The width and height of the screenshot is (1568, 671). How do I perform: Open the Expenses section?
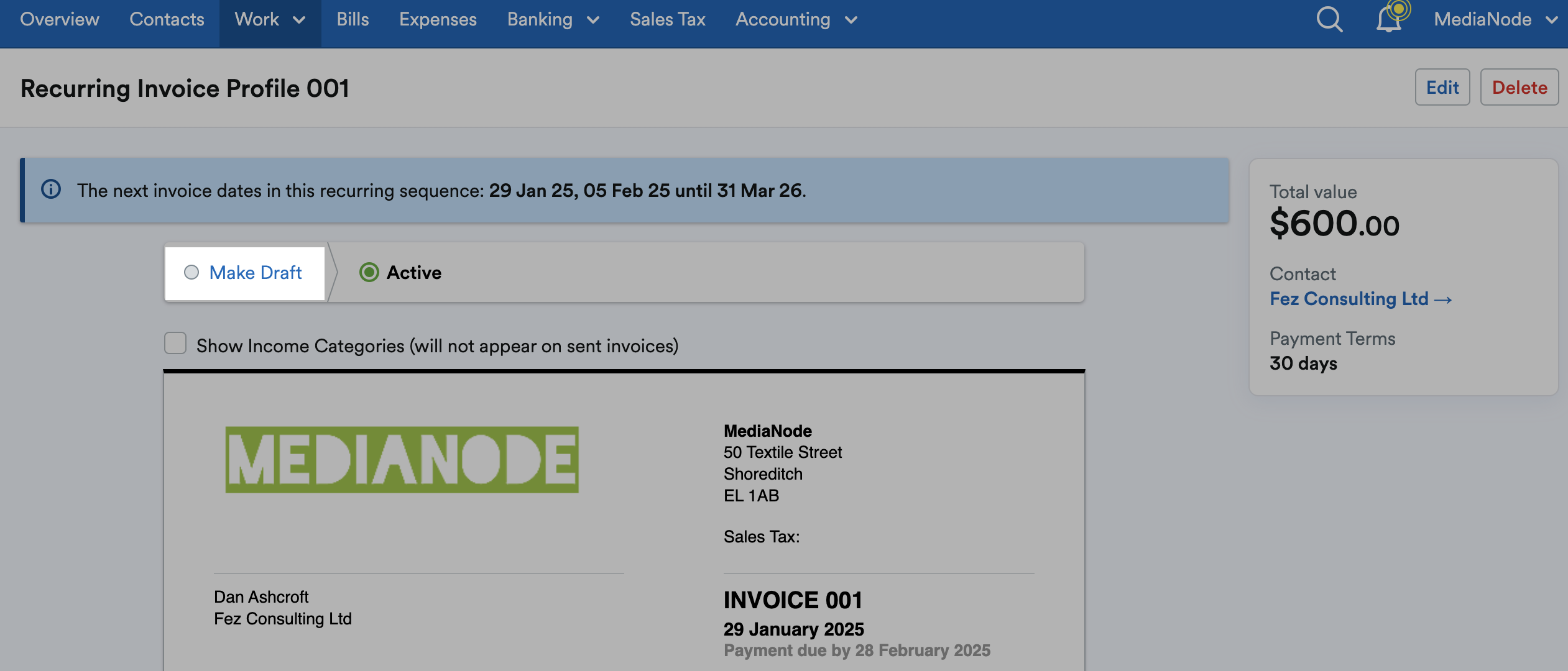[x=438, y=19]
